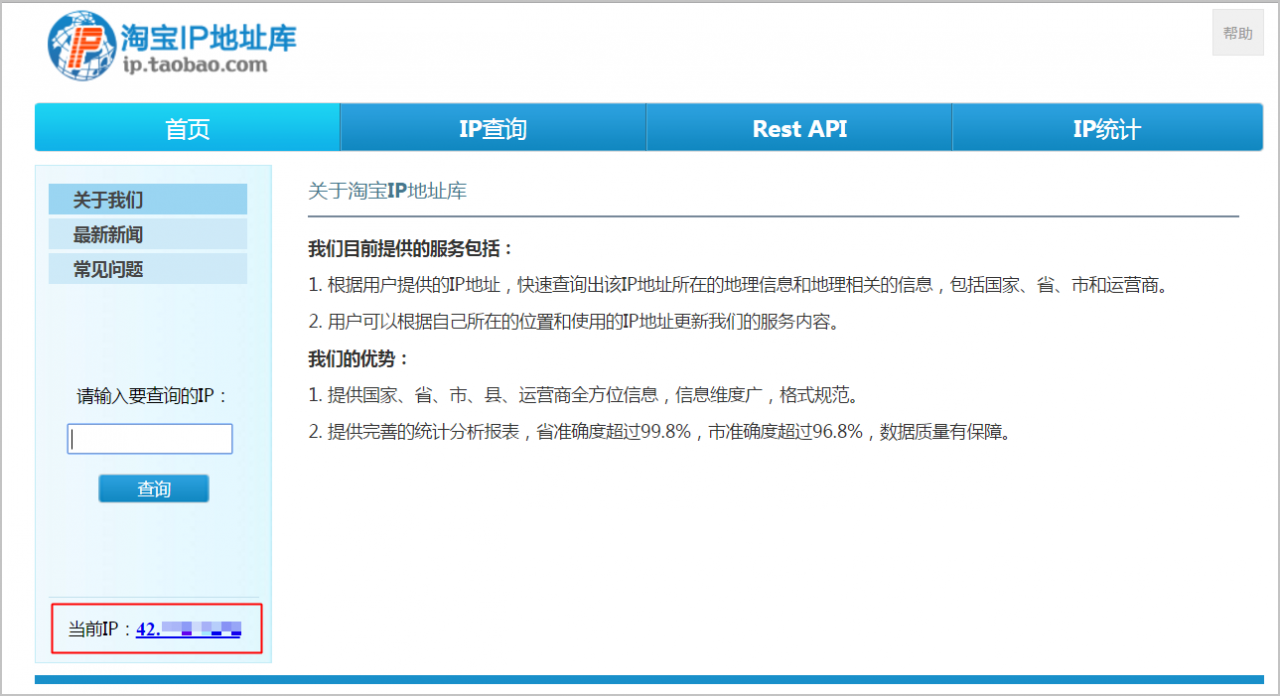This screenshot has height=696, width=1280.
Task: Go to the Rest API tab
Action: pos(799,128)
